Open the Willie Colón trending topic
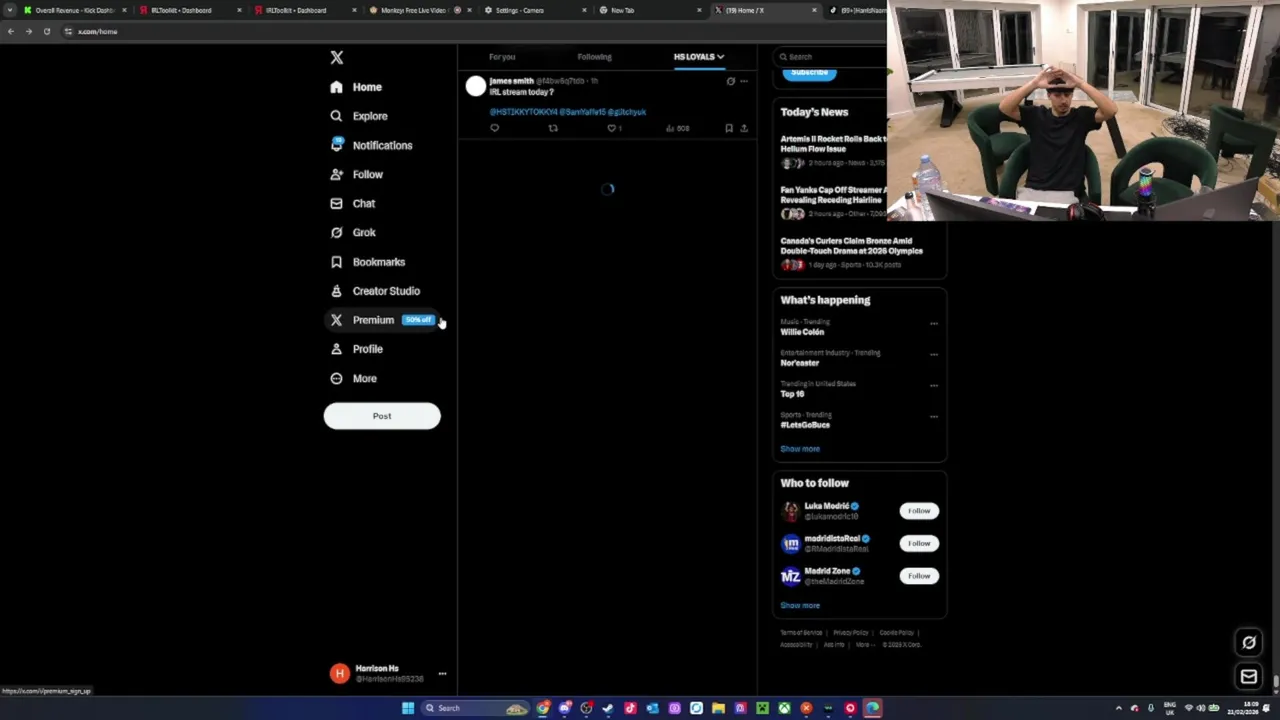The image size is (1280, 720). click(x=802, y=332)
